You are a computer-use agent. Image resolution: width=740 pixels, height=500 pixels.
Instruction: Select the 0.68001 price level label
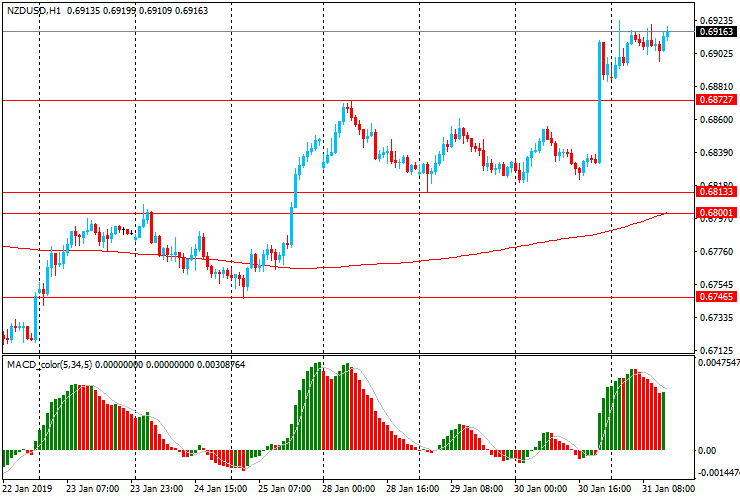click(716, 212)
